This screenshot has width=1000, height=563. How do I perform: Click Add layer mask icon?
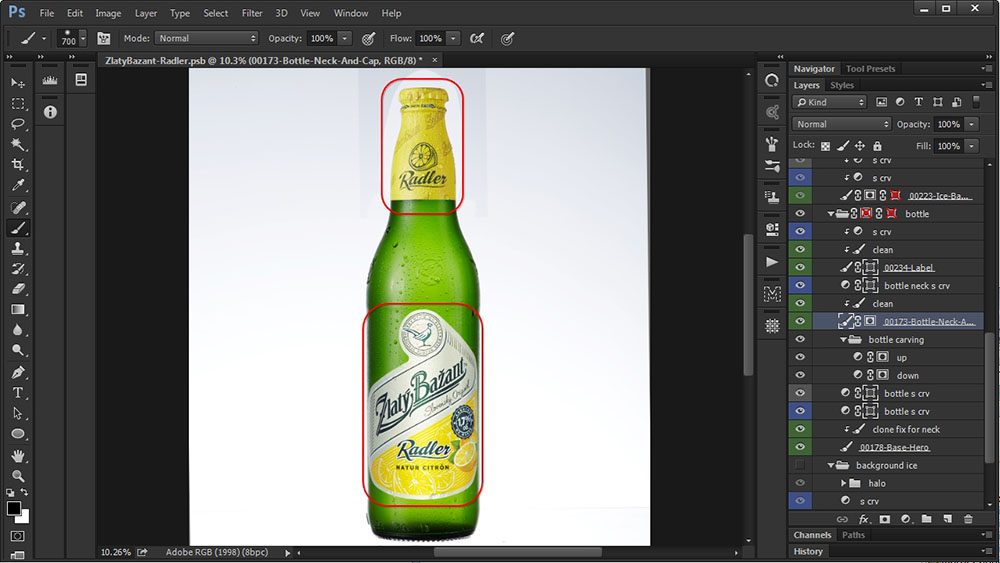(885, 519)
